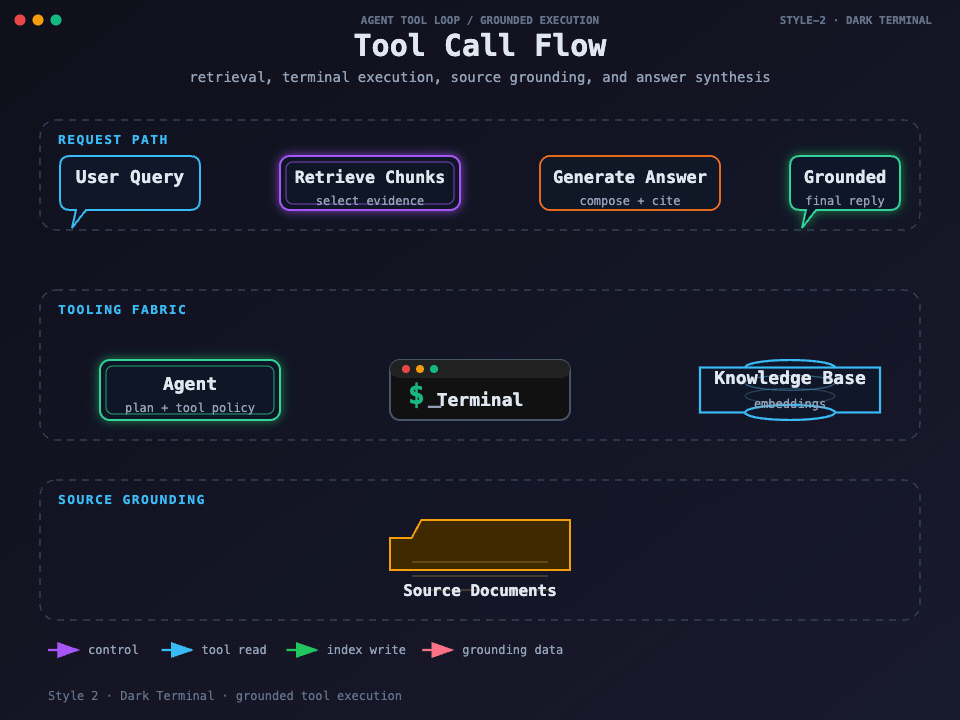
Task: Click the 'grounding data' legend label
Action: (512, 650)
